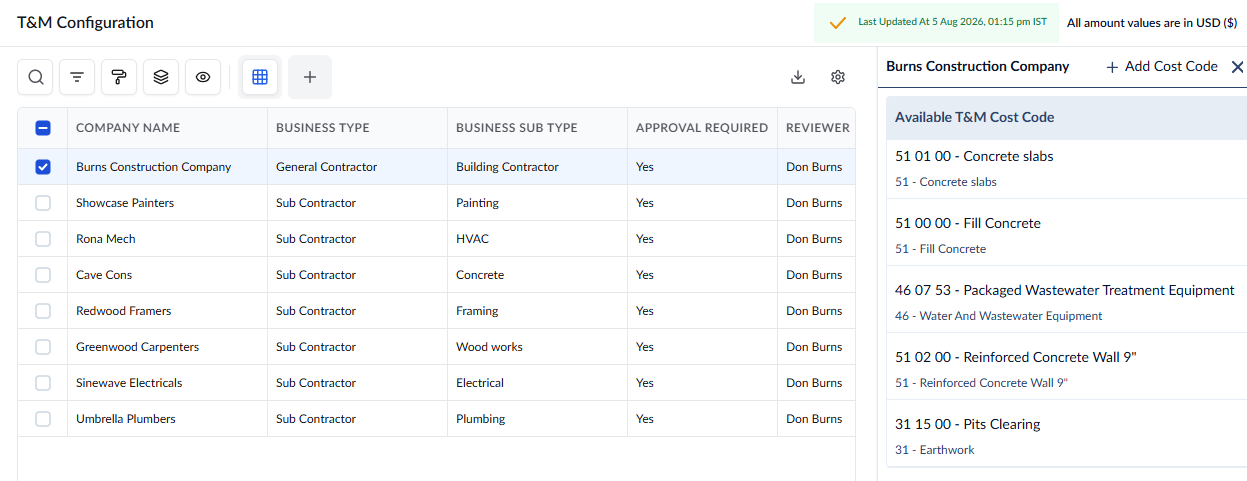1247x481 pixels.
Task: Click the REVIEWER column header
Action: [x=818, y=128]
